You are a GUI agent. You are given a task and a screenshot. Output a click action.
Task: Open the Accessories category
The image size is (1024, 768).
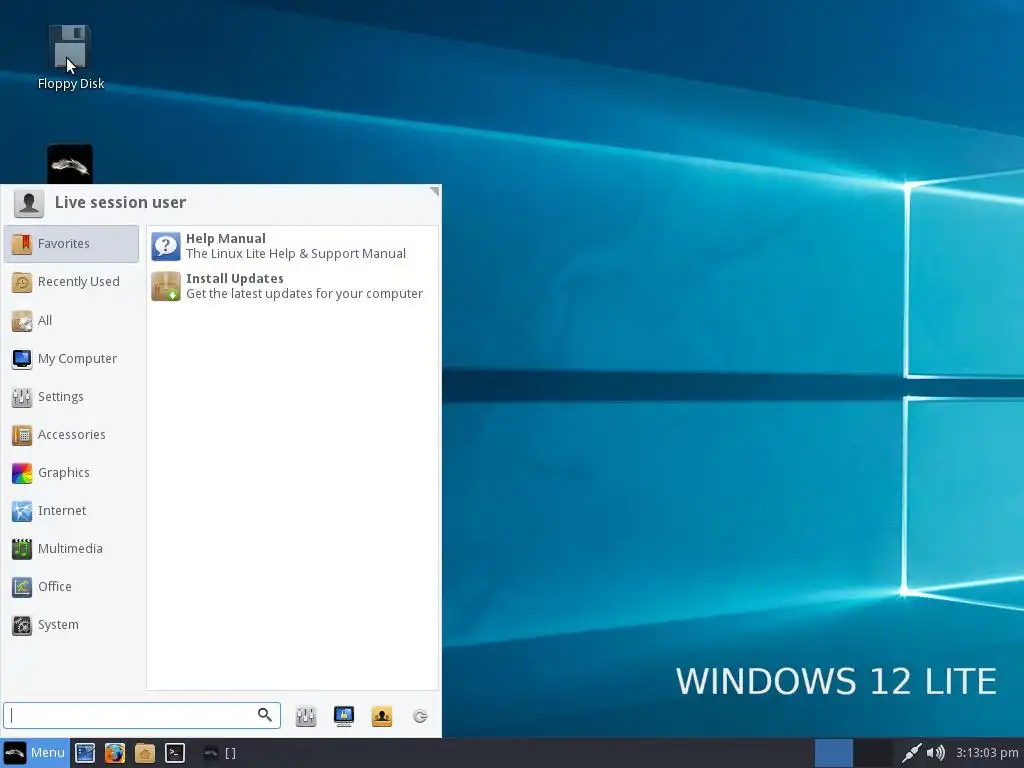[x=71, y=434]
